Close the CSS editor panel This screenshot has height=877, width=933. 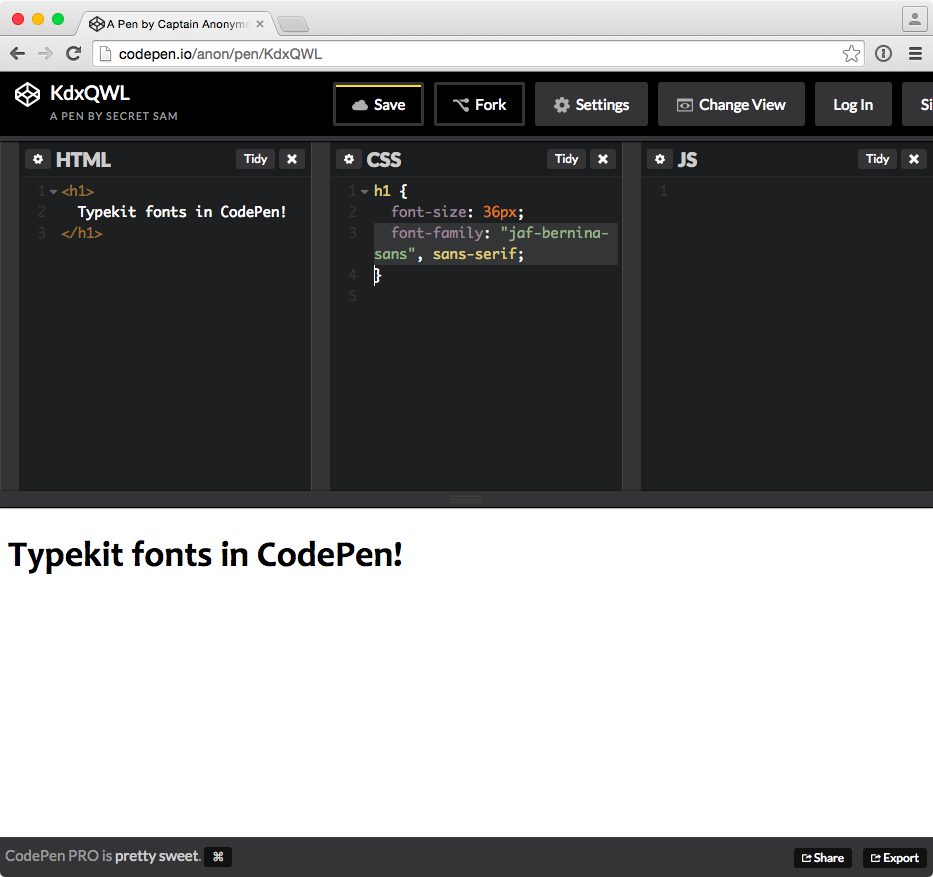[x=603, y=159]
